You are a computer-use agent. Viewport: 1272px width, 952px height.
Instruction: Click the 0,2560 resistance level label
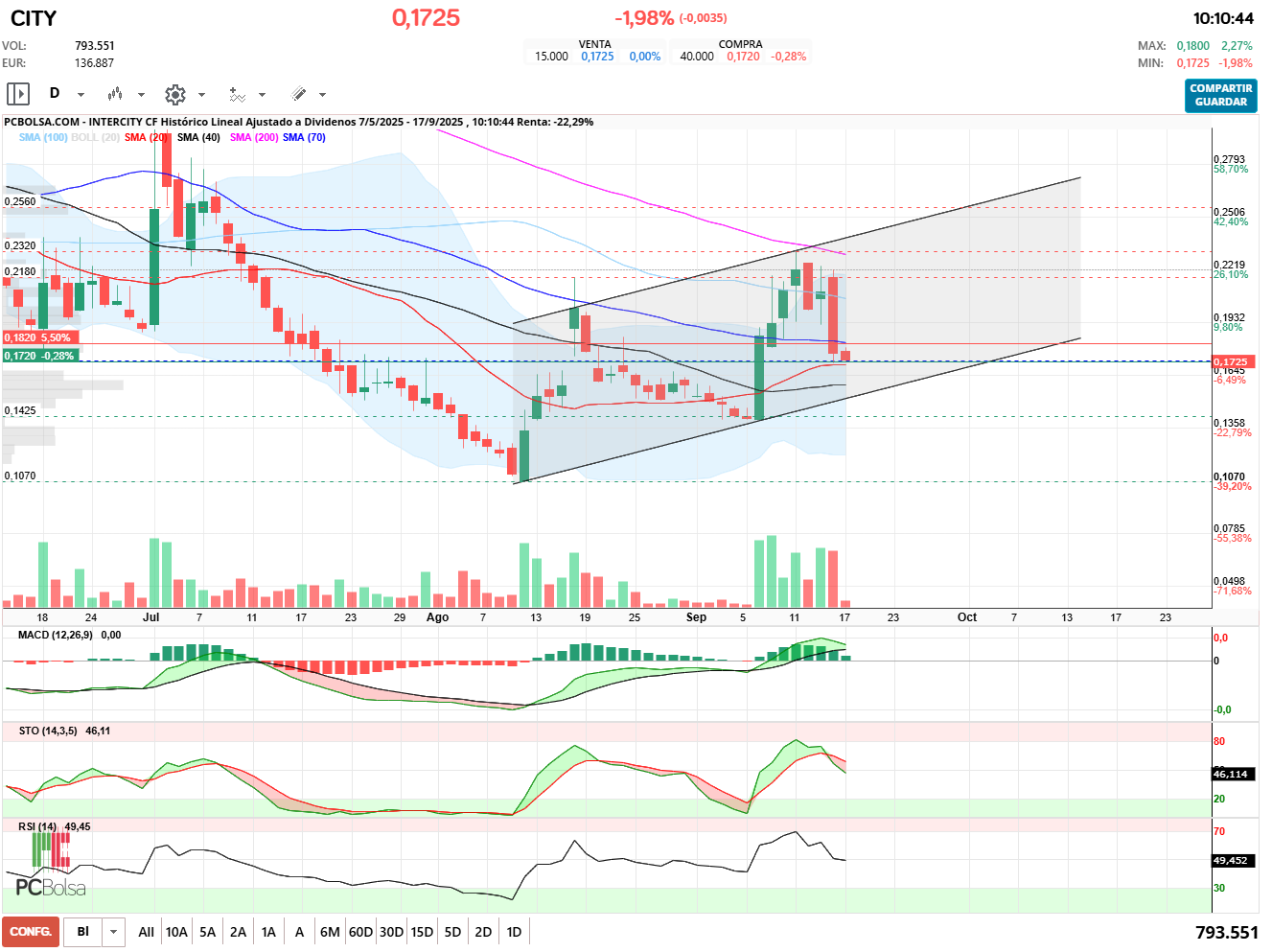(20, 201)
